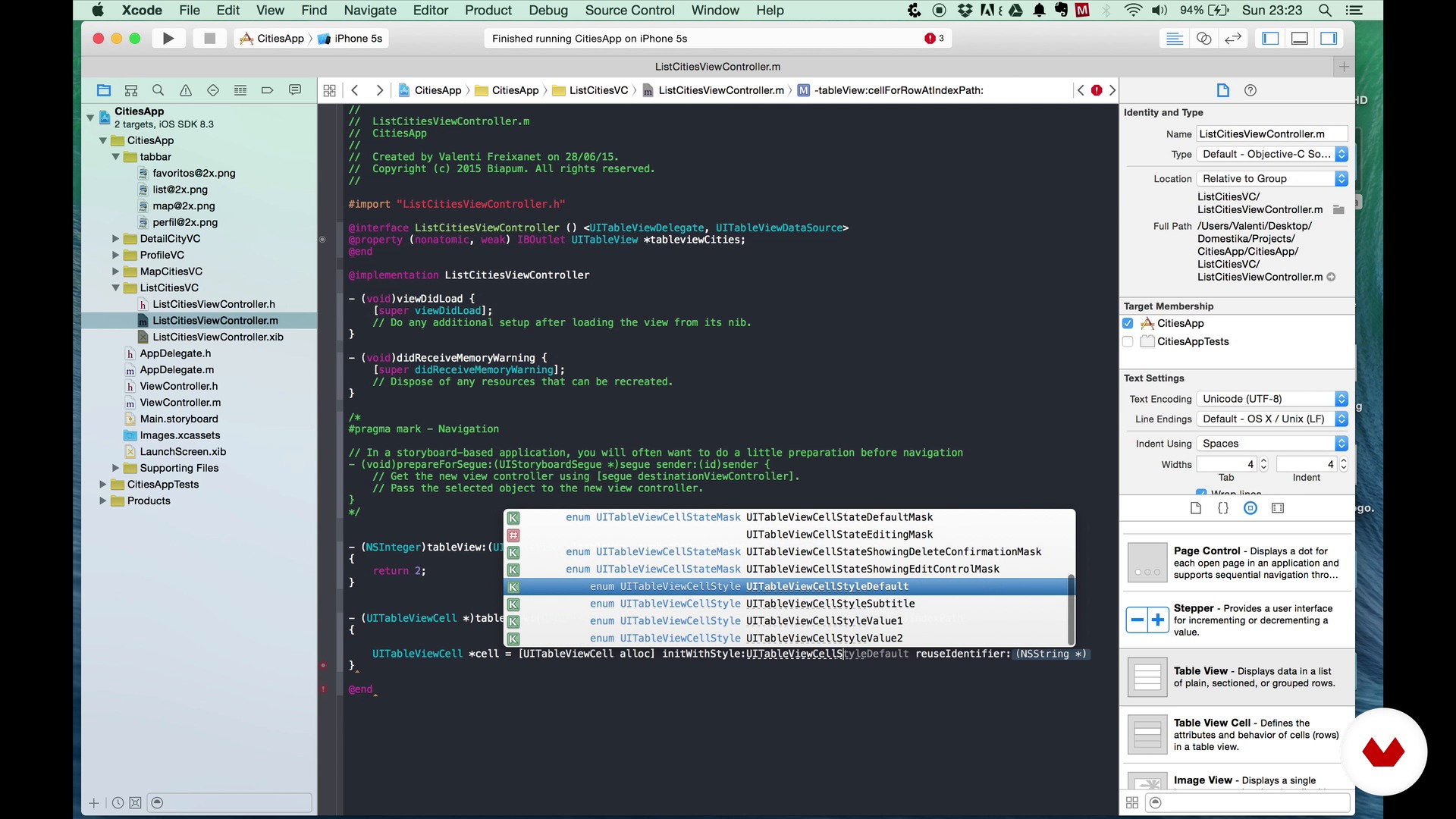Switch to the Standard editor
The width and height of the screenshot is (1456, 819).
pos(1175,39)
